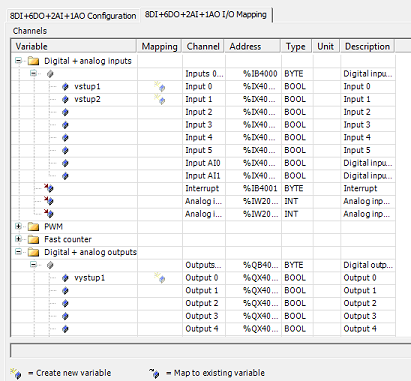
Task: Collapse the Digital + analog outputs folder
Action: tap(18, 252)
